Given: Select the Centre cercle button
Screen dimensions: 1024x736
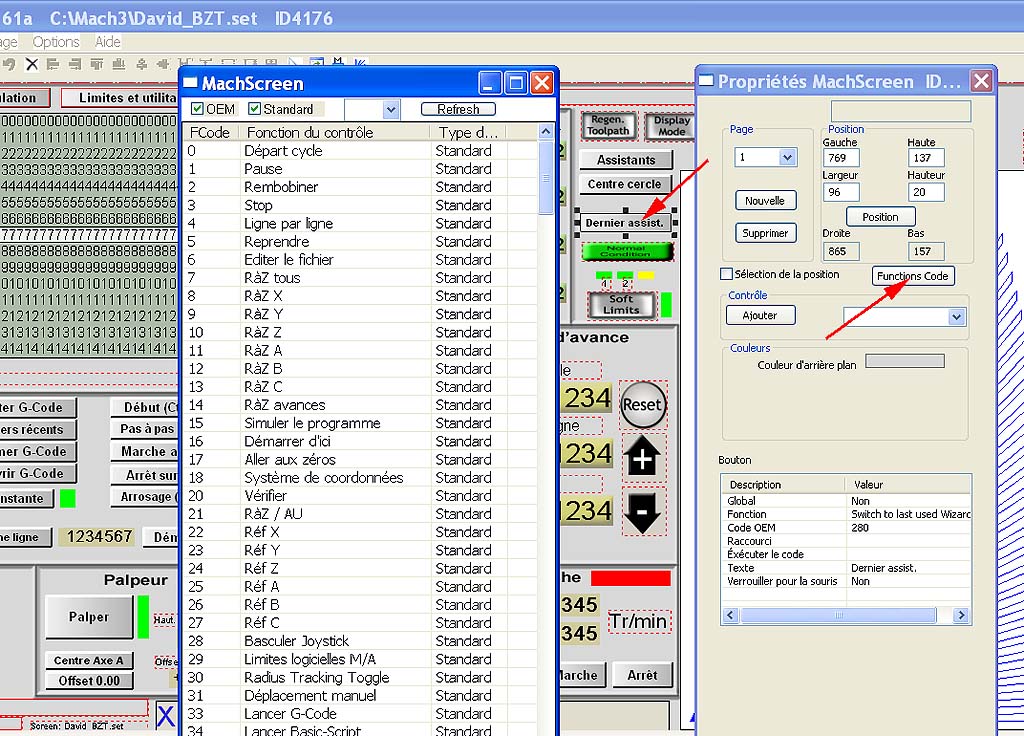Looking at the screenshot, I should 624,184.
